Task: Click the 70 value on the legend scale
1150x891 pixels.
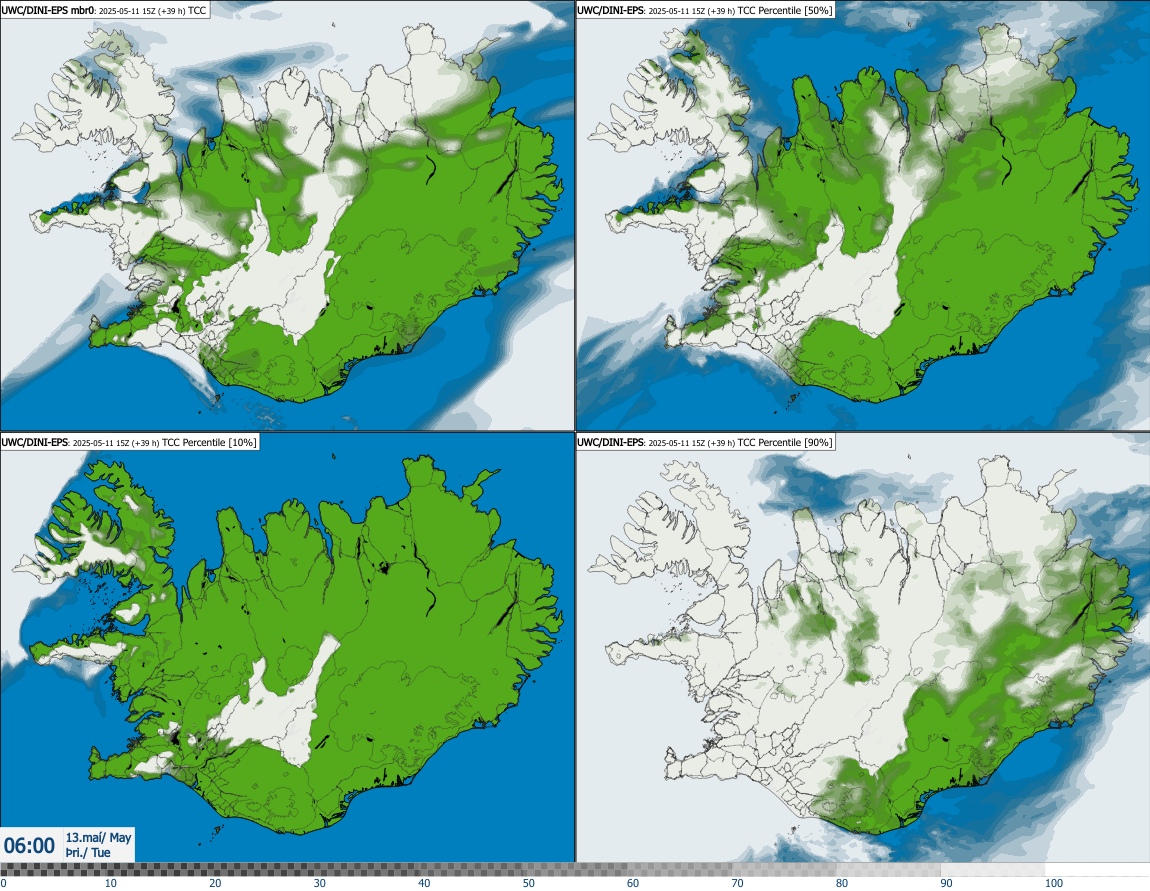Action: pyautogui.click(x=738, y=883)
